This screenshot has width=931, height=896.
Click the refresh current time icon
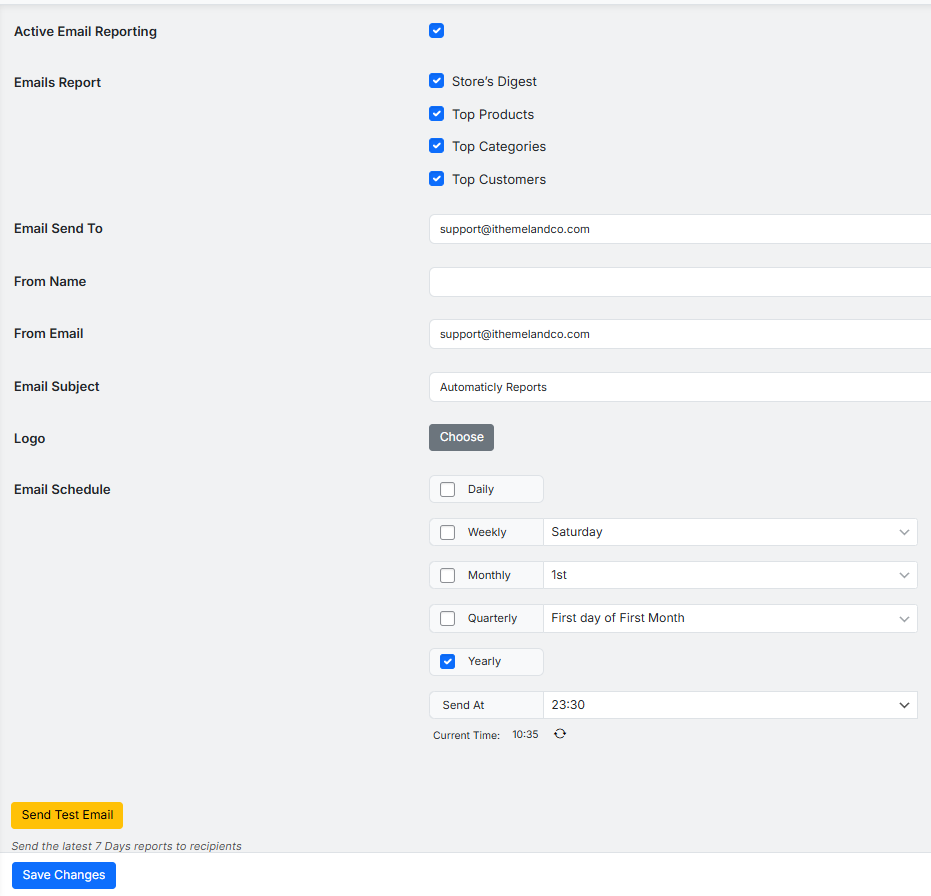[560, 734]
